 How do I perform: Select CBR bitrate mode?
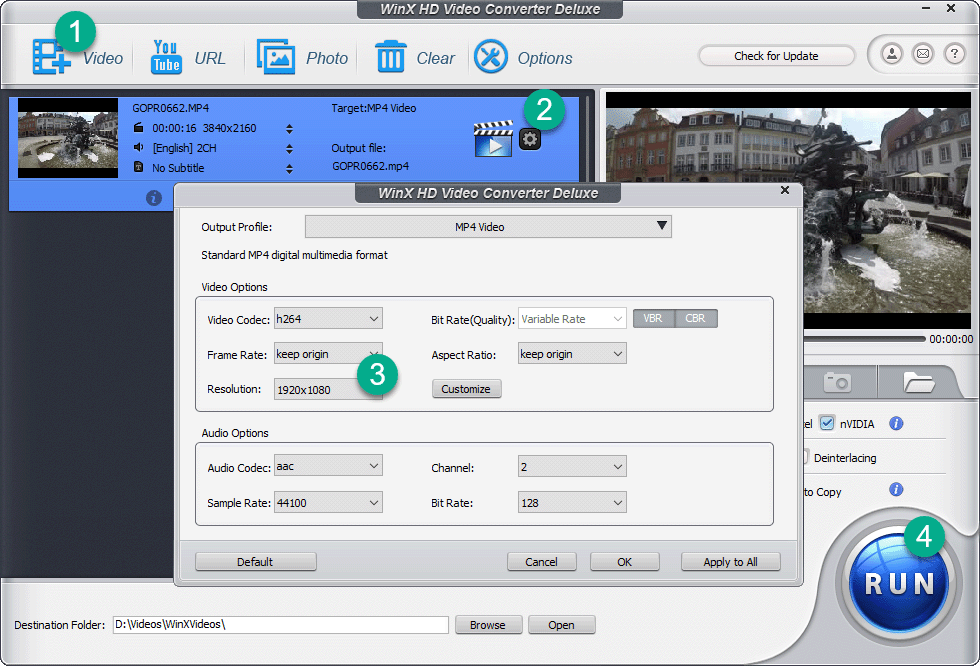[696, 319]
